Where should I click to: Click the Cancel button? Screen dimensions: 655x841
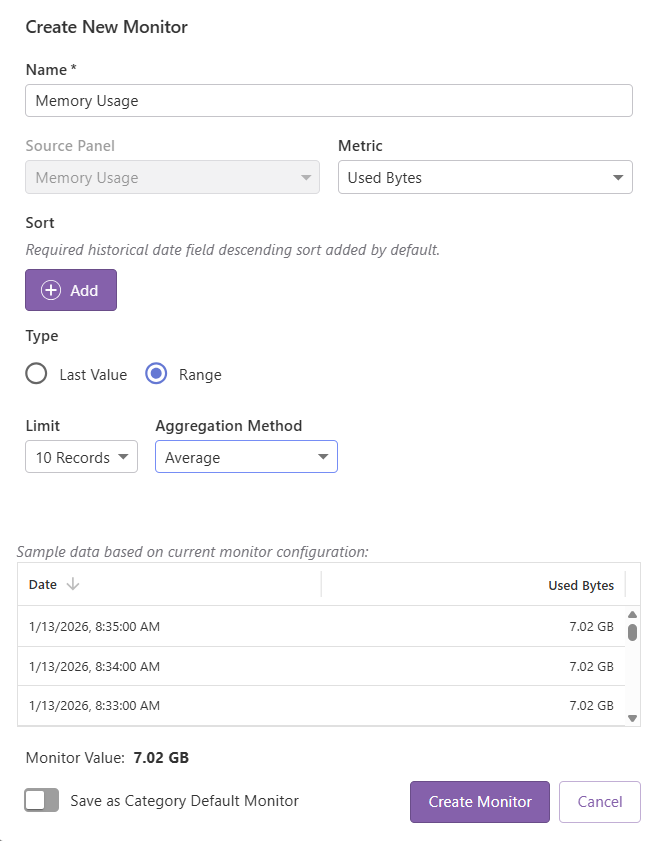[x=599, y=801]
